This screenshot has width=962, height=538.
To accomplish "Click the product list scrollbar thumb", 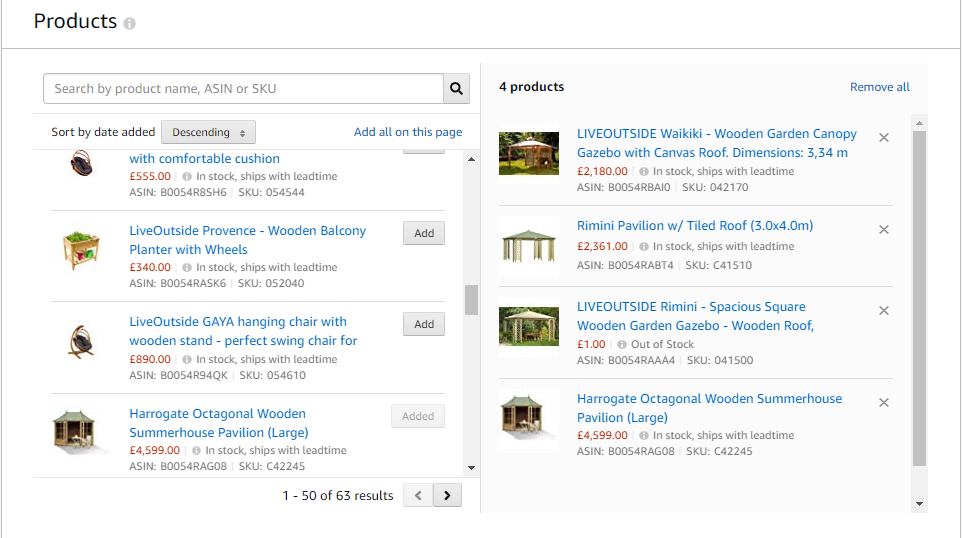I will tap(471, 300).
